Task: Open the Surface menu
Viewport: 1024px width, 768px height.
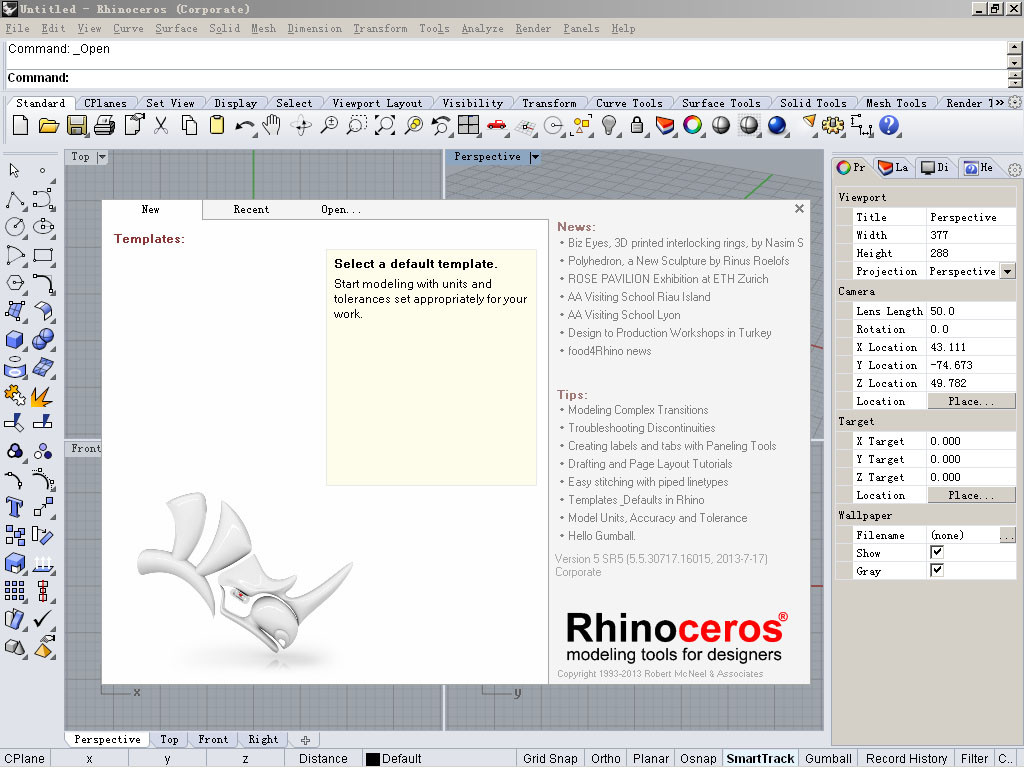Action: (176, 29)
